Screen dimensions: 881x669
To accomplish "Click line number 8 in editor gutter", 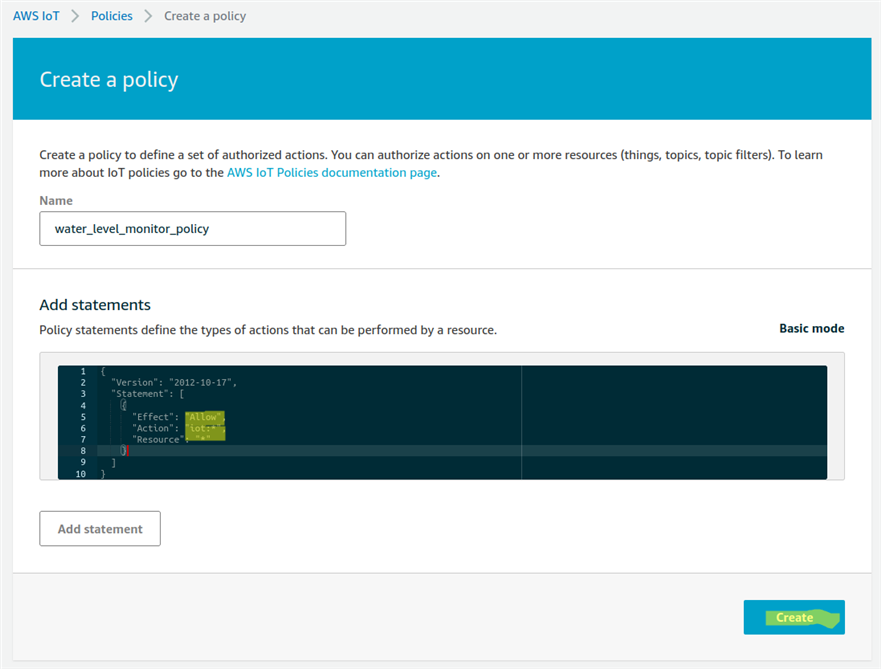I will [83, 450].
